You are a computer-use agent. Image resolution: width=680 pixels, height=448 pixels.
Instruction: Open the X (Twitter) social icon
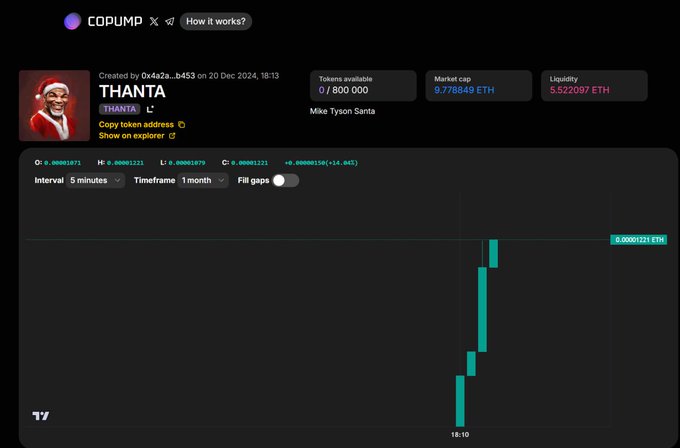coord(154,21)
